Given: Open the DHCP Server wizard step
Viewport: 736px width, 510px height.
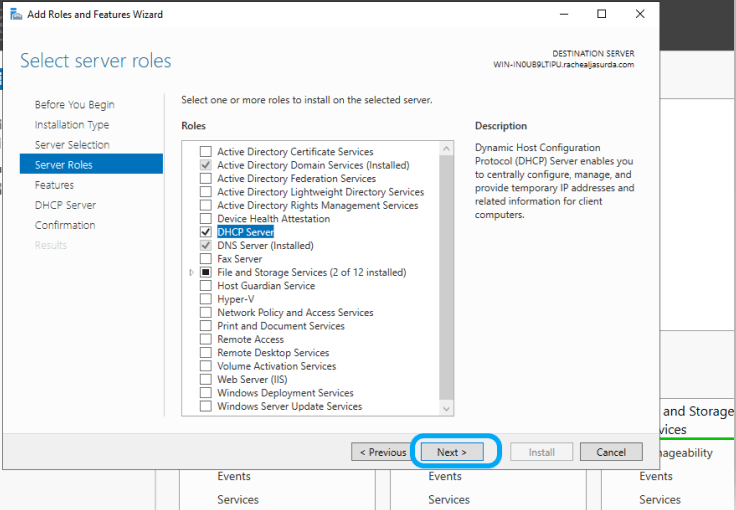Looking at the screenshot, I should (65, 205).
